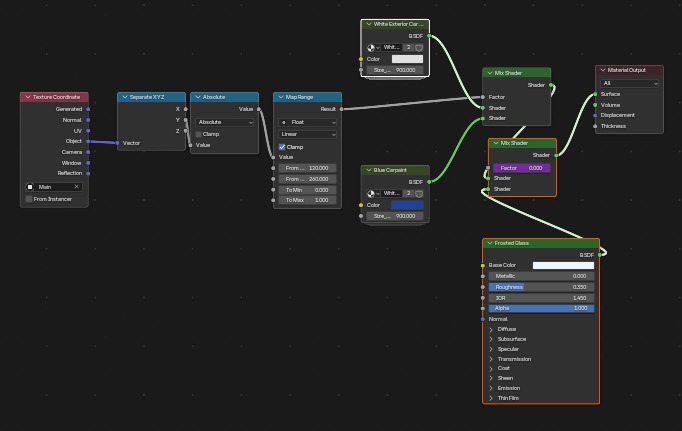Collapse the Texture Coordinate node
682x431 pixels.
pos(28,97)
